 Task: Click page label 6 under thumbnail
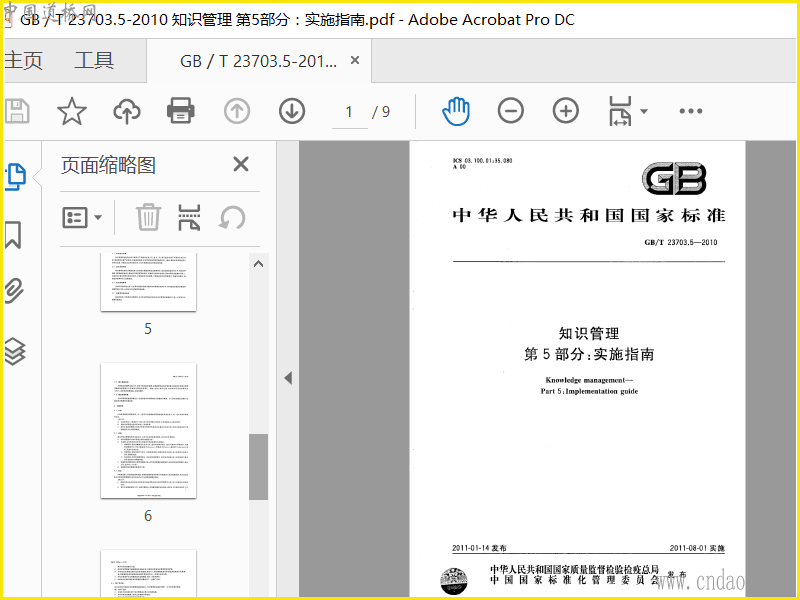click(148, 516)
